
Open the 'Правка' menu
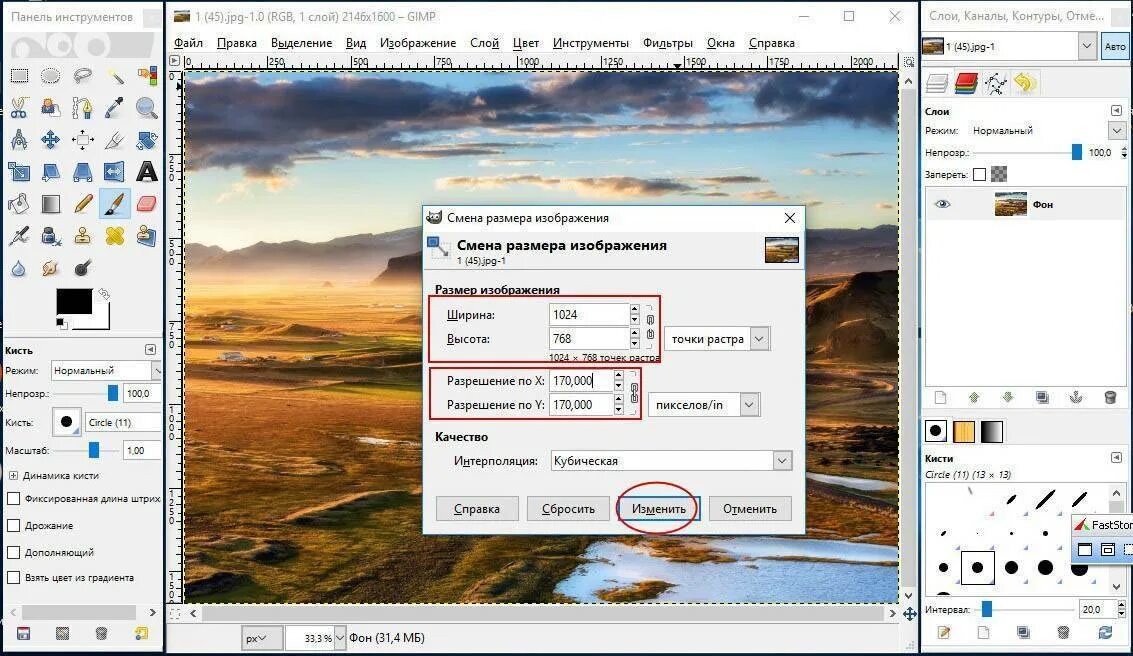coord(237,43)
